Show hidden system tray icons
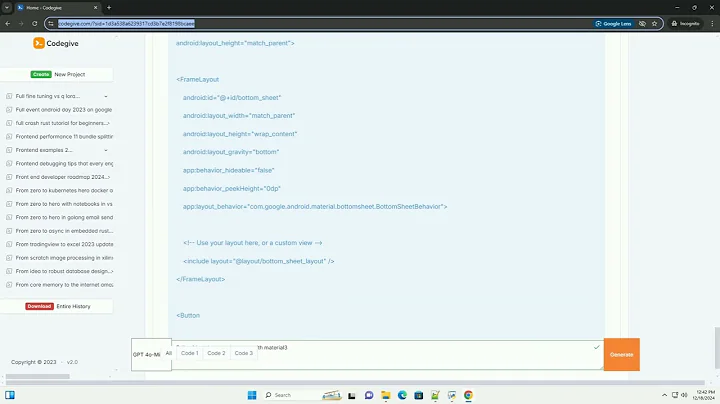 pos(664,395)
